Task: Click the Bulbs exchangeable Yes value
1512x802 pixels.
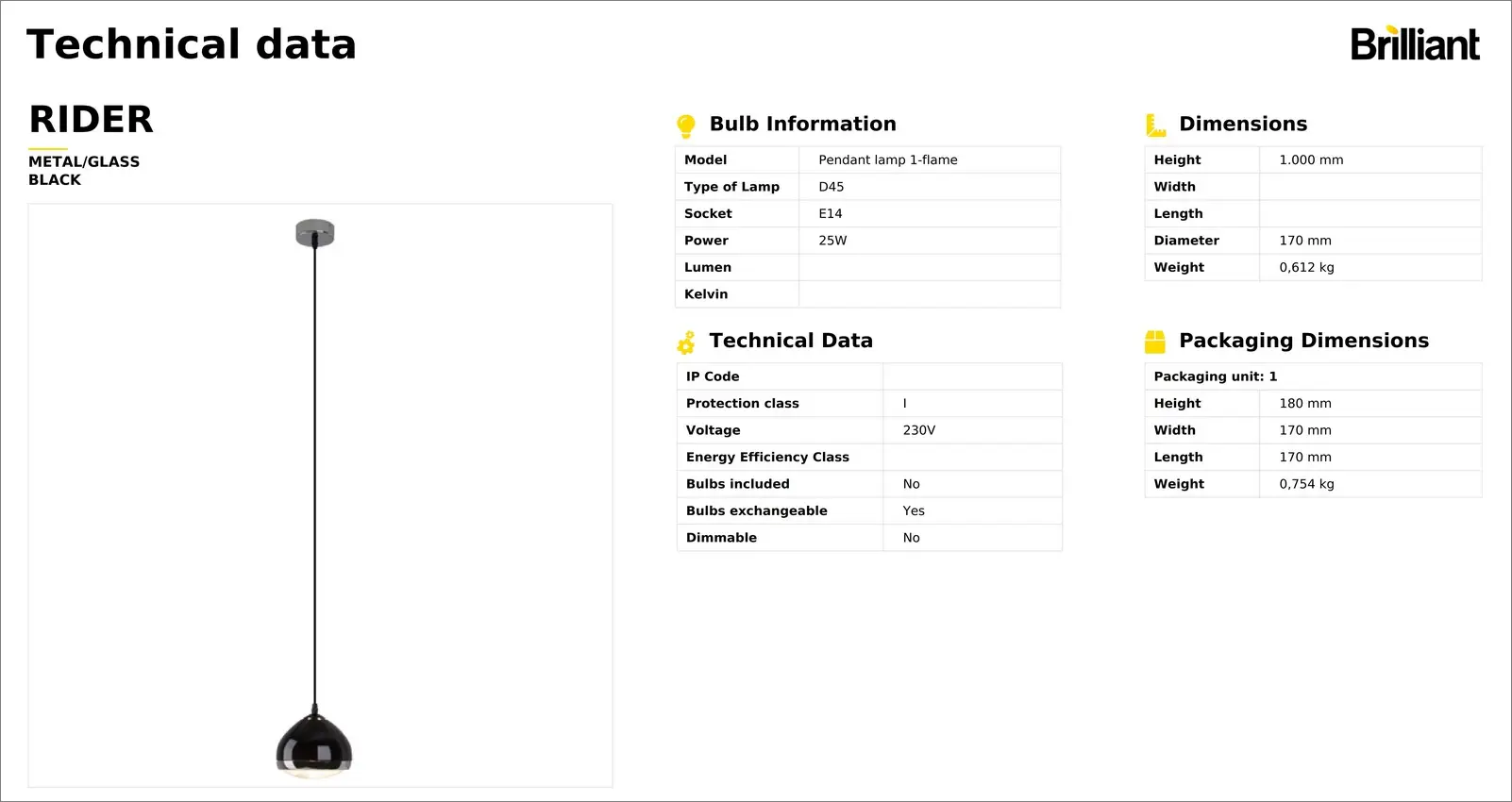Action: [913, 511]
